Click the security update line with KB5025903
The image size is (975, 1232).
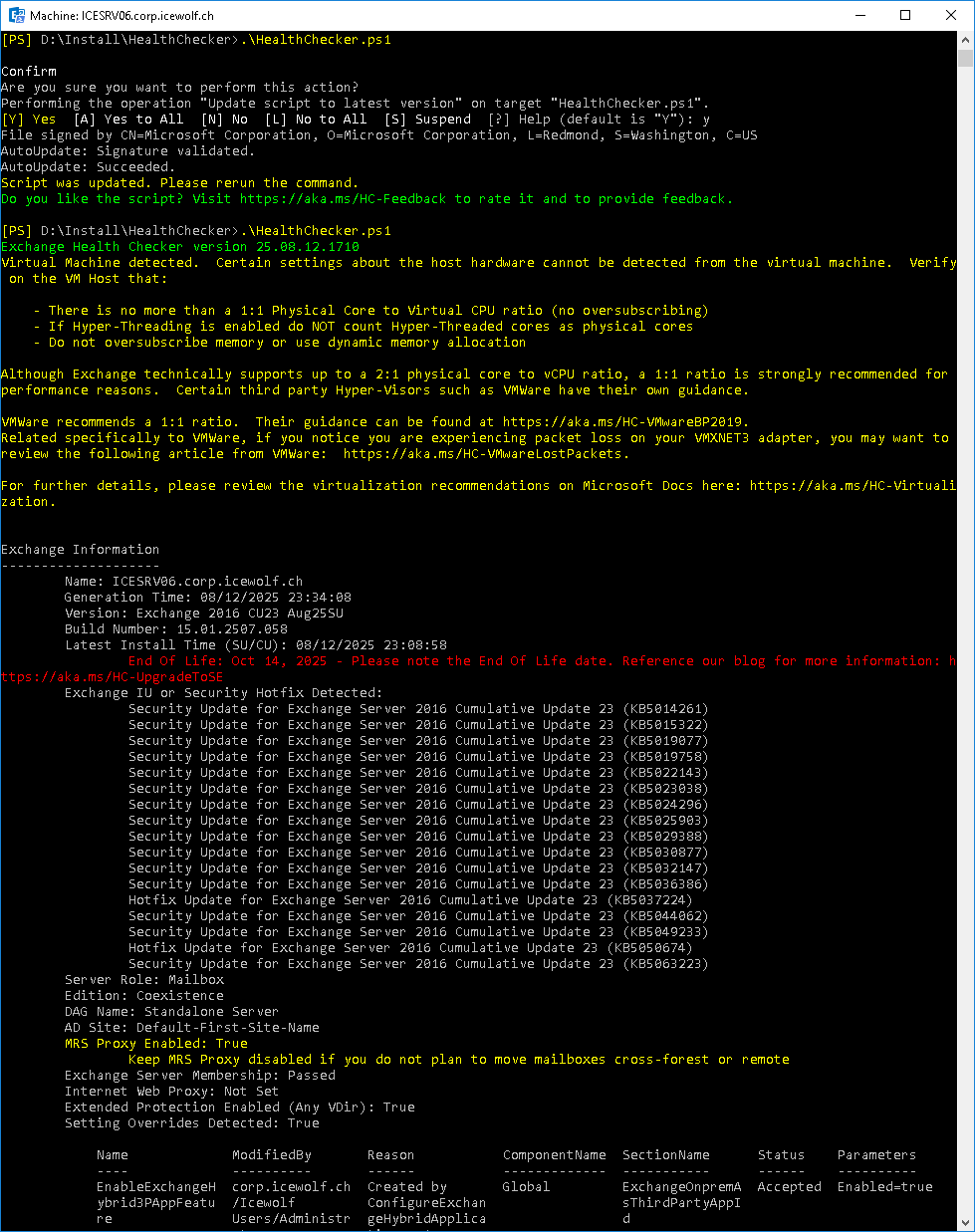point(418,821)
